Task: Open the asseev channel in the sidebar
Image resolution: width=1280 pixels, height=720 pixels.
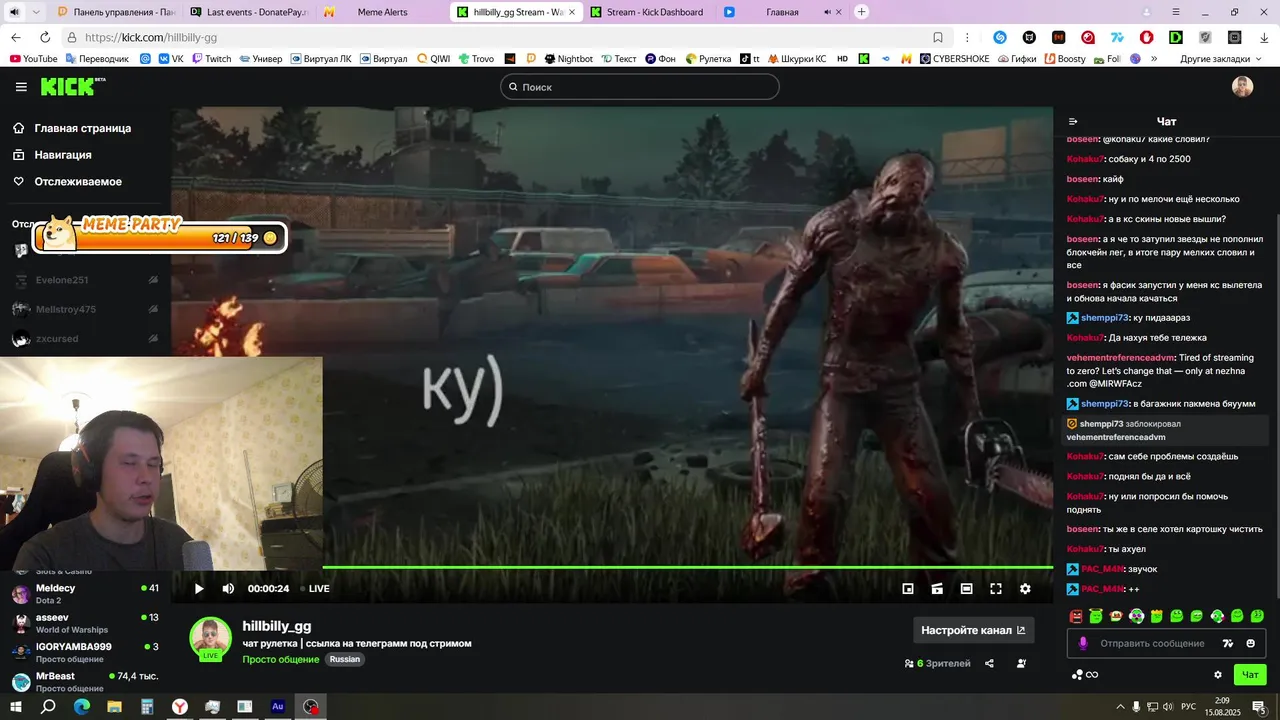Action: pyautogui.click(x=85, y=623)
